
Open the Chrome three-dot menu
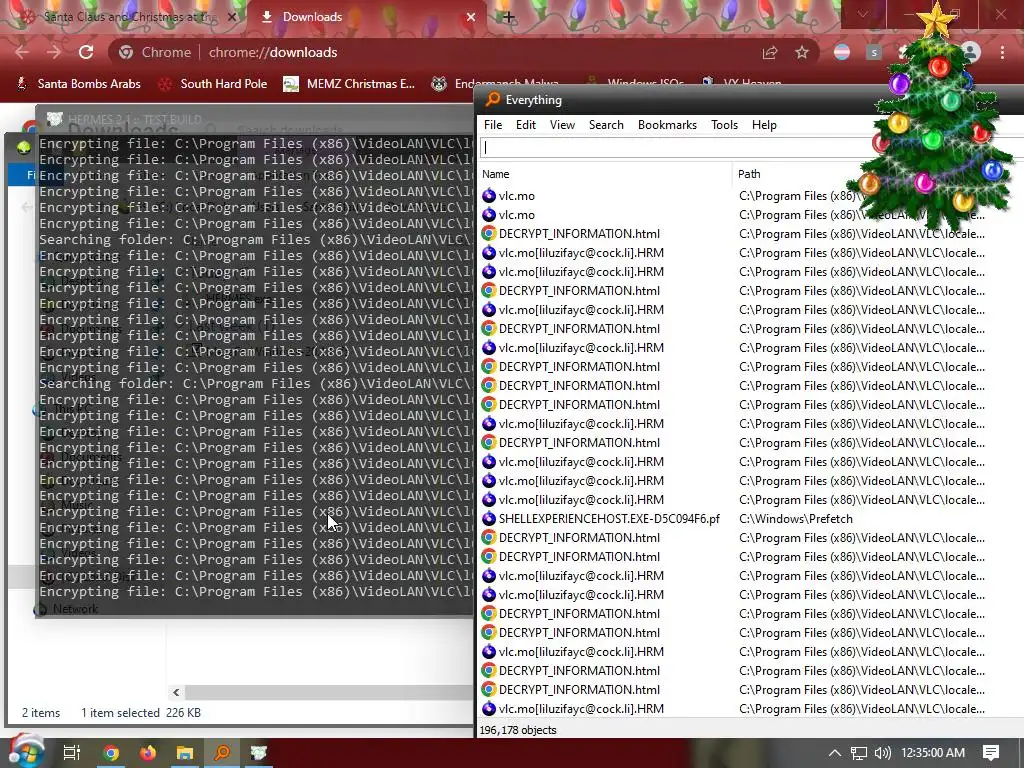[1002, 52]
